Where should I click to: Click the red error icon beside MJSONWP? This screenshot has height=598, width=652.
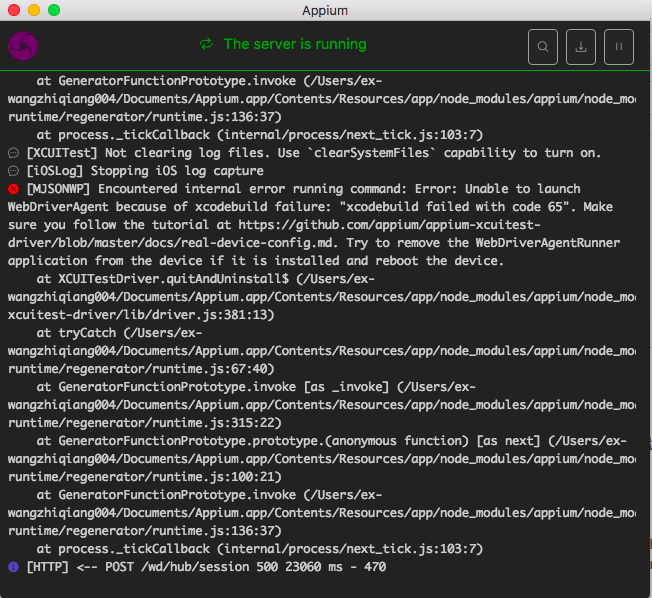tap(13, 189)
